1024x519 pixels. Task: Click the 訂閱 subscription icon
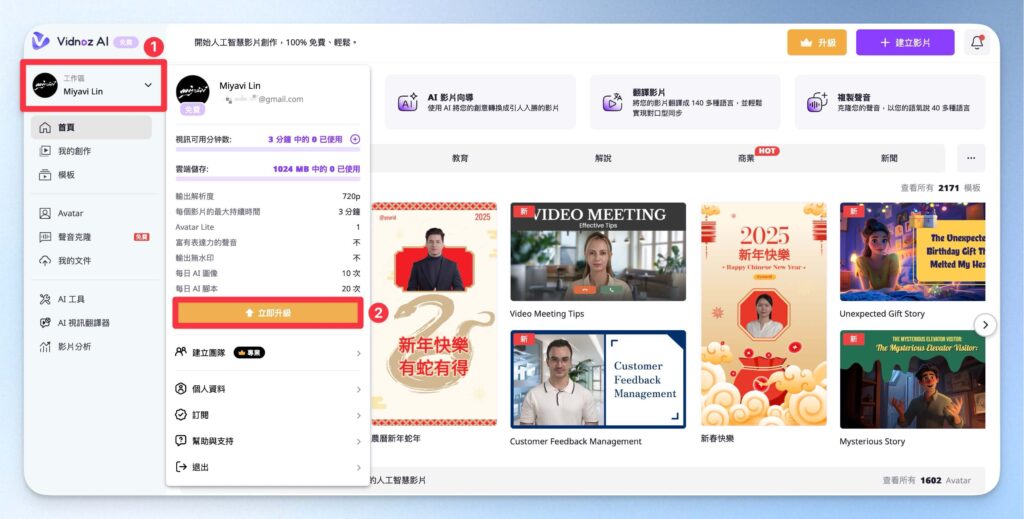tap(181, 415)
